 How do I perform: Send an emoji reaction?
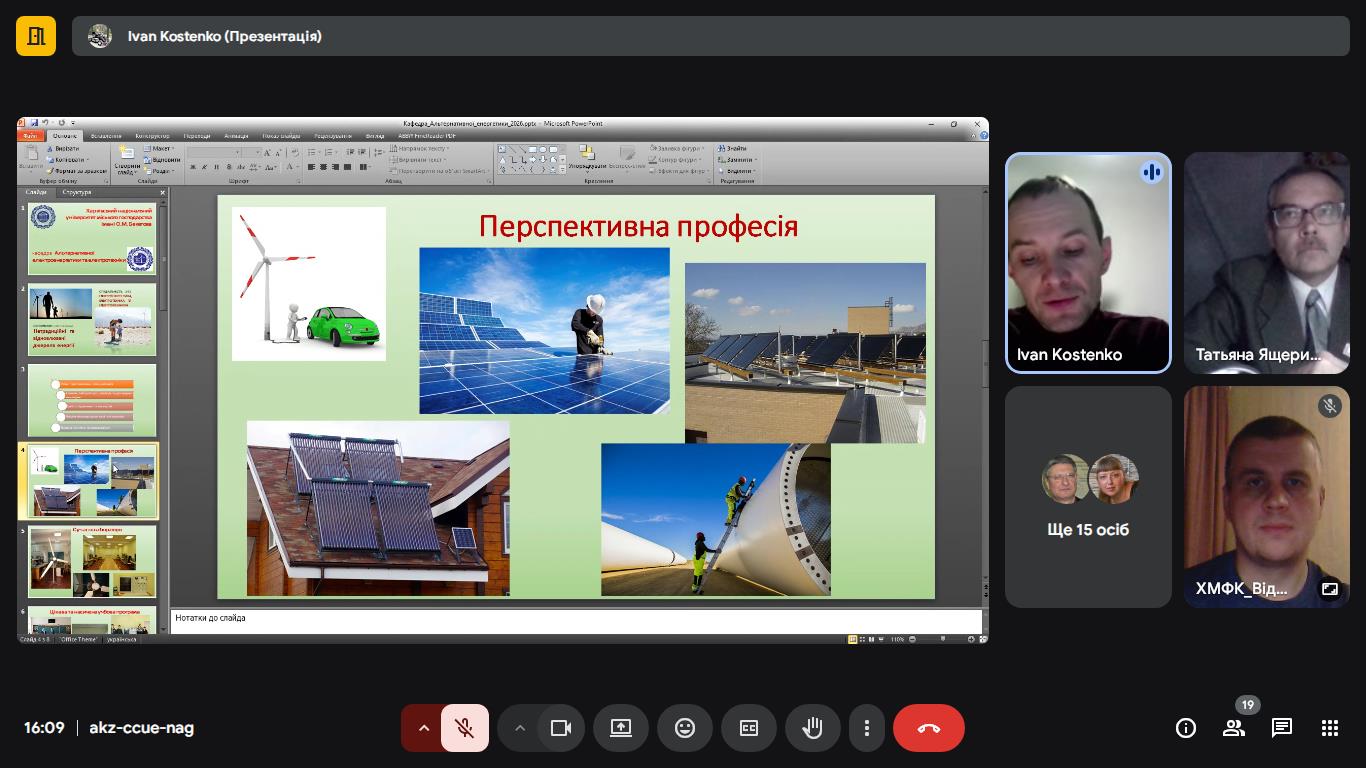[685, 728]
